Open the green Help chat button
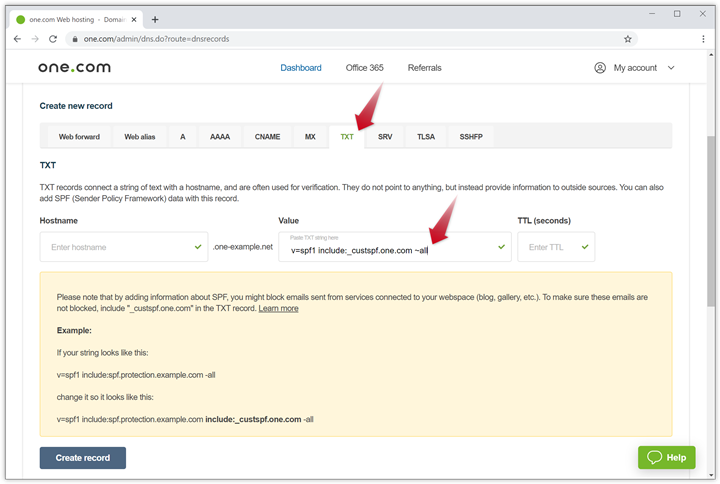Viewport: 720px width, 484px height. click(666, 457)
